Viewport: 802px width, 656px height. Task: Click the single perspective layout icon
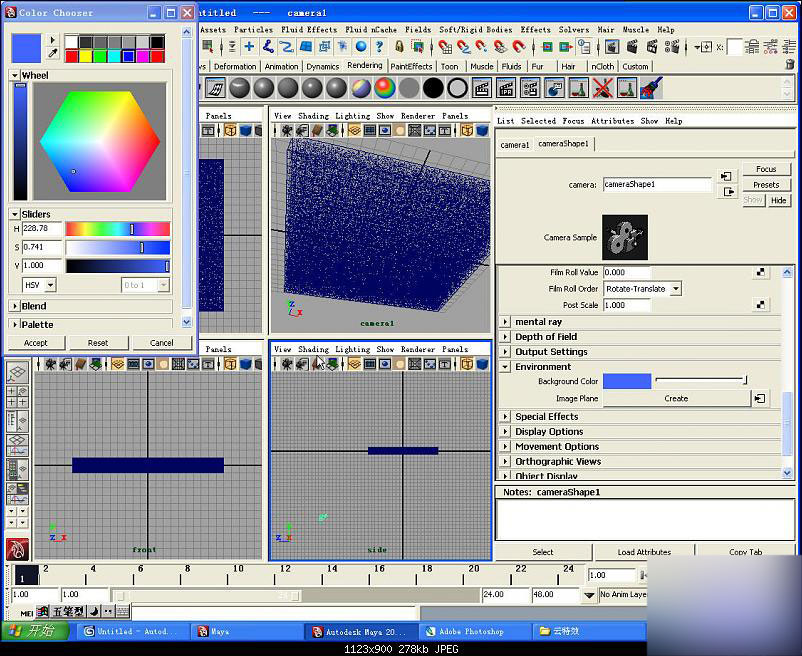point(16,373)
